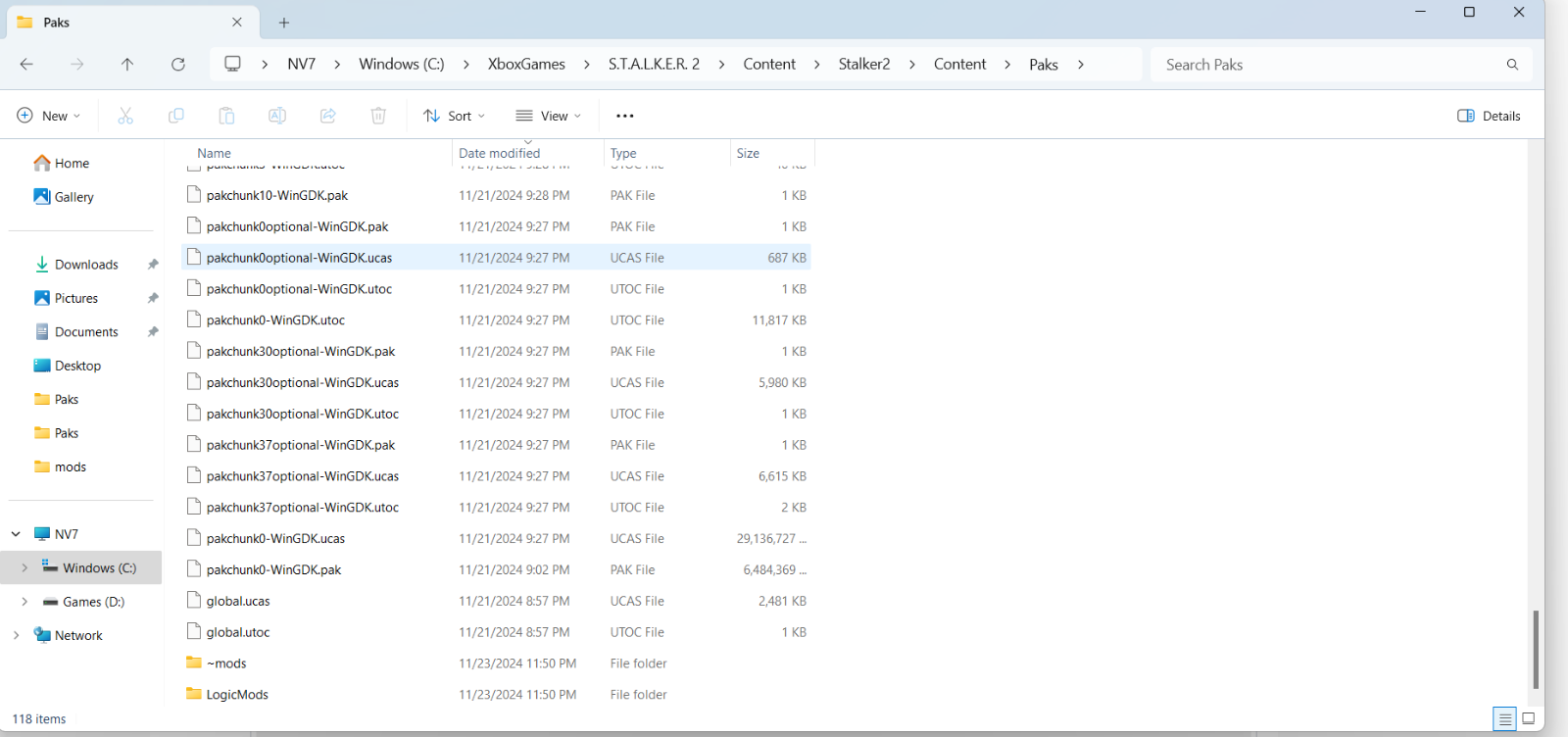This screenshot has height=737, width=1568.
Task: Go up one folder level
Action: pos(127,65)
